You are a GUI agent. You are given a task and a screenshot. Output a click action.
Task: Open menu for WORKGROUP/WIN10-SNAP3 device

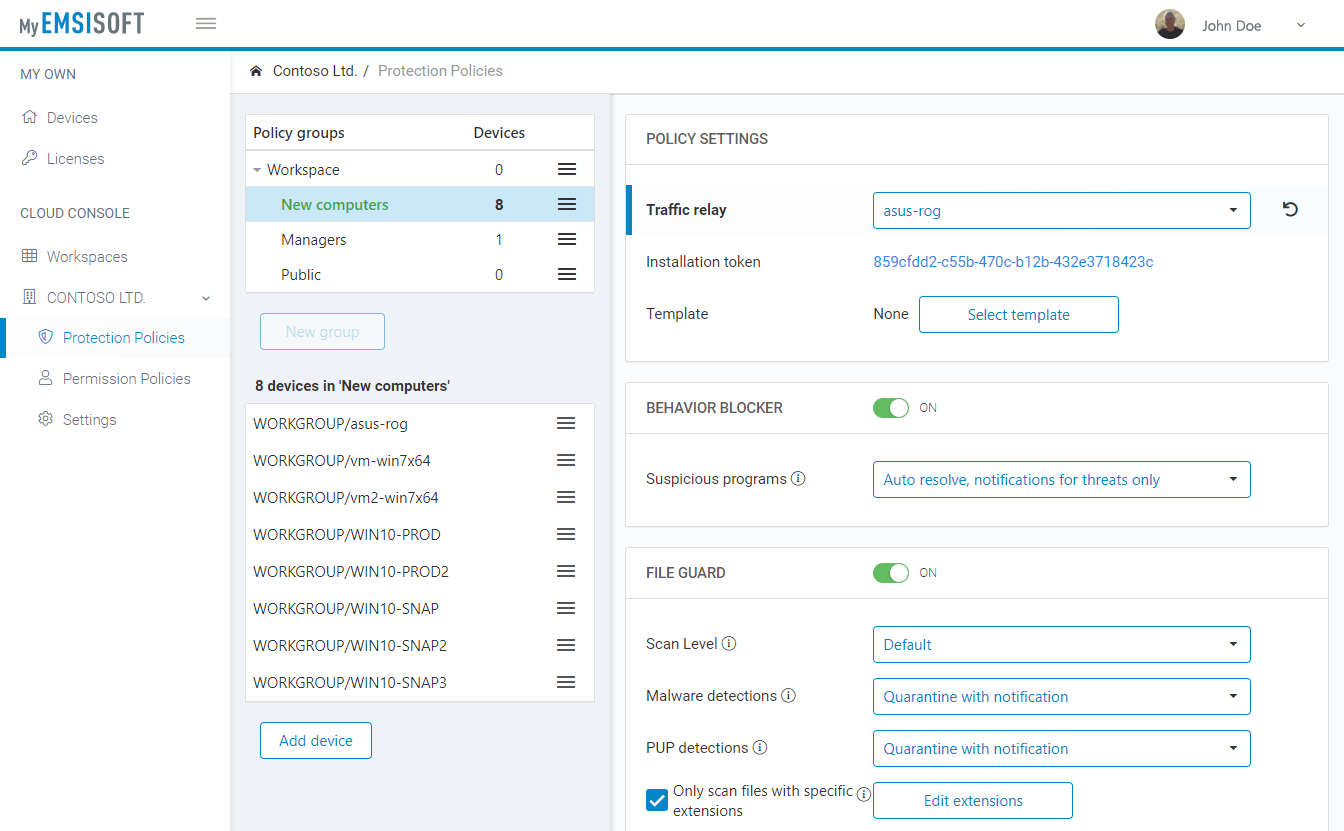tap(566, 682)
